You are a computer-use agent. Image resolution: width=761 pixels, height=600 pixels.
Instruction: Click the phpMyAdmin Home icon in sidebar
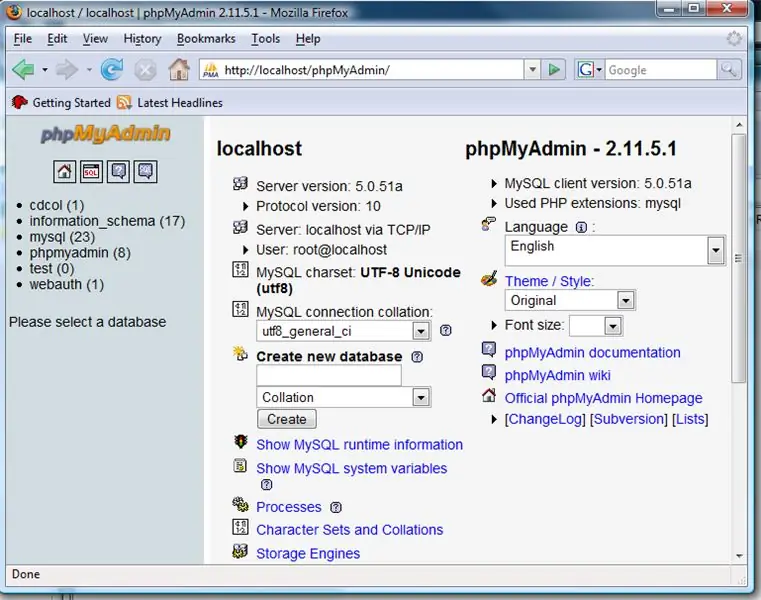[65, 171]
